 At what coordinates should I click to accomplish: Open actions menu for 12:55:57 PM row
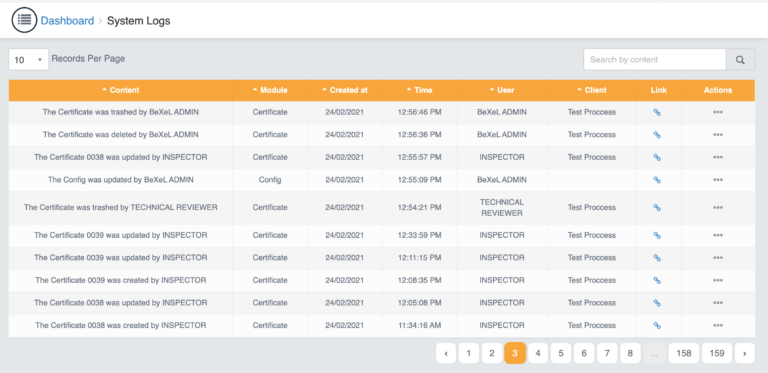pos(718,157)
